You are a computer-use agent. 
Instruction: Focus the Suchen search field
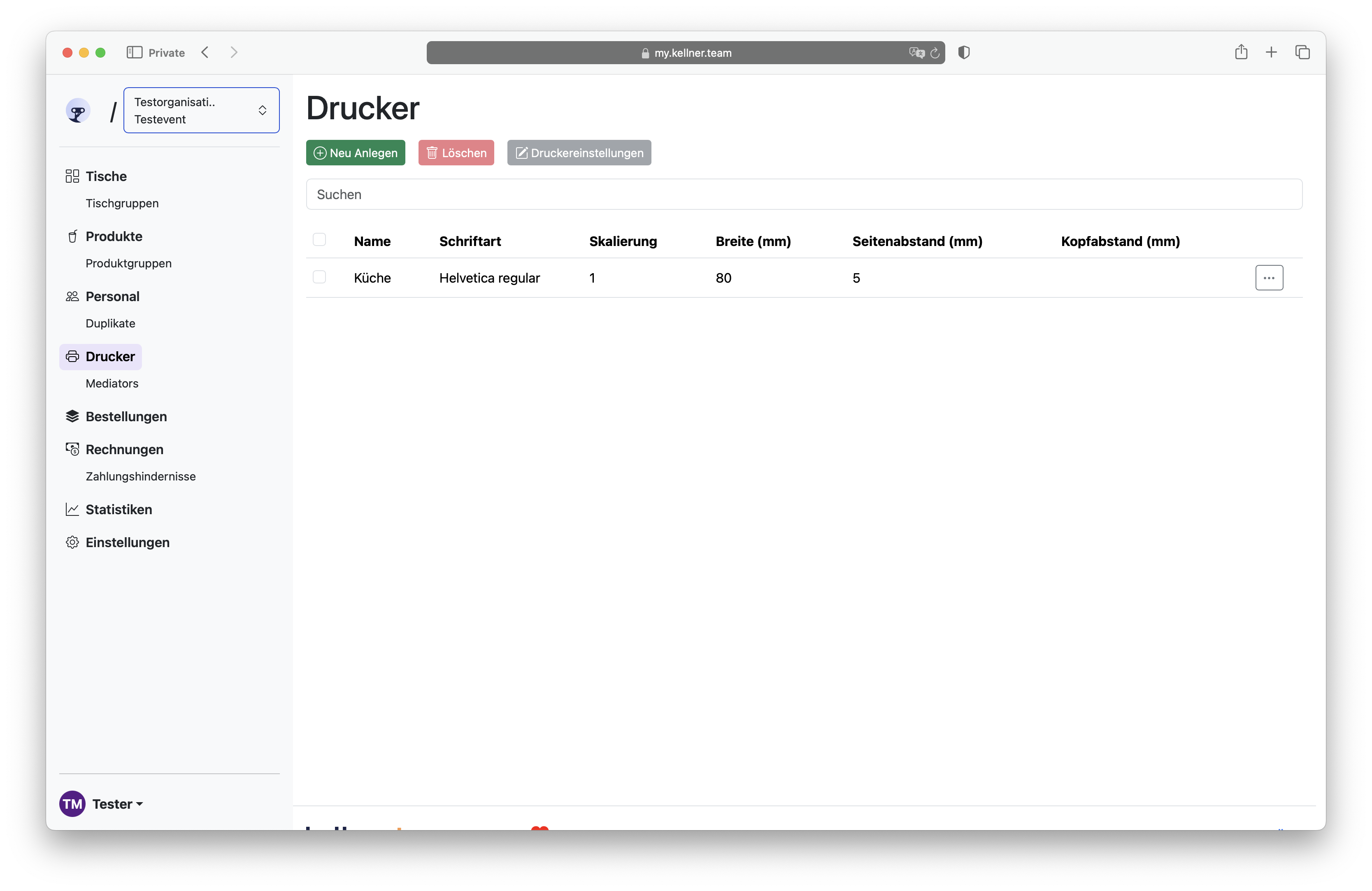click(x=804, y=194)
